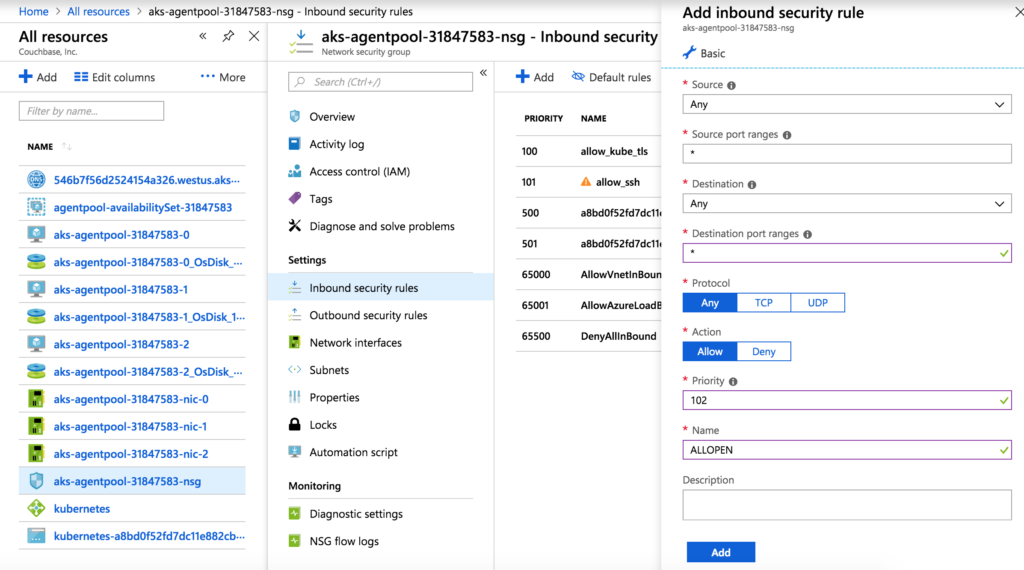Select the allow_kube_tls rule row
1024x570 pixels.
(x=588, y=151)
